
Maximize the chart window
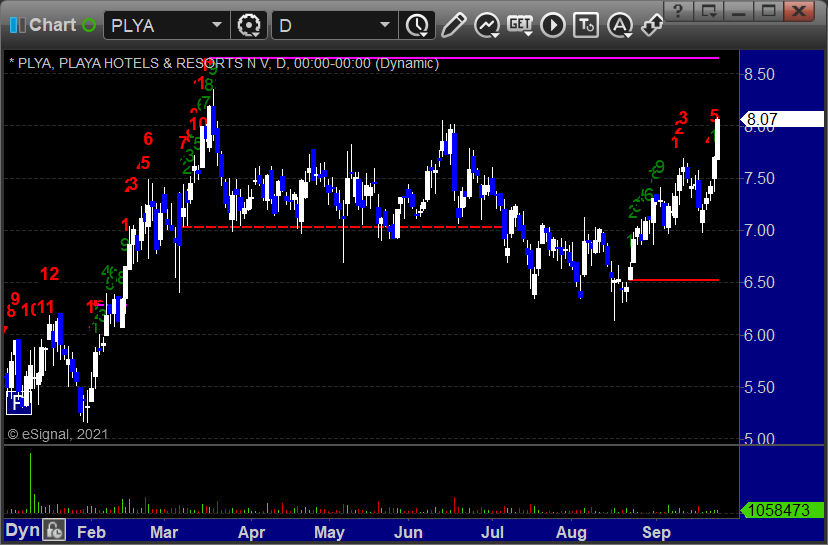tap(768, 11)
